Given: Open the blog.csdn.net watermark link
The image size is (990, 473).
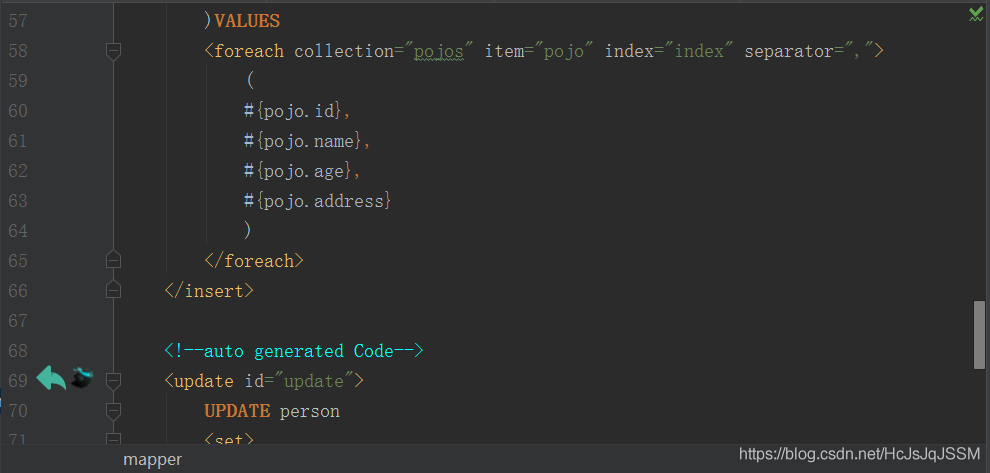Looking at the screenshot, I should (x=859, y=455).
